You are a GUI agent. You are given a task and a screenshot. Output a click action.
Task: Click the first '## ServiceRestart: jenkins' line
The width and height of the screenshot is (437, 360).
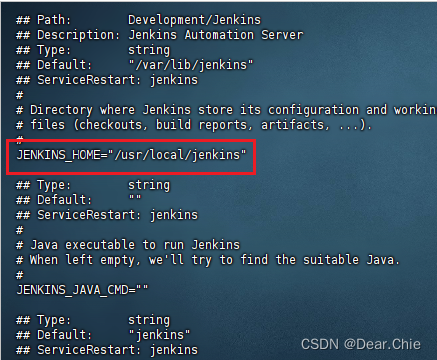tap(107, 80)
